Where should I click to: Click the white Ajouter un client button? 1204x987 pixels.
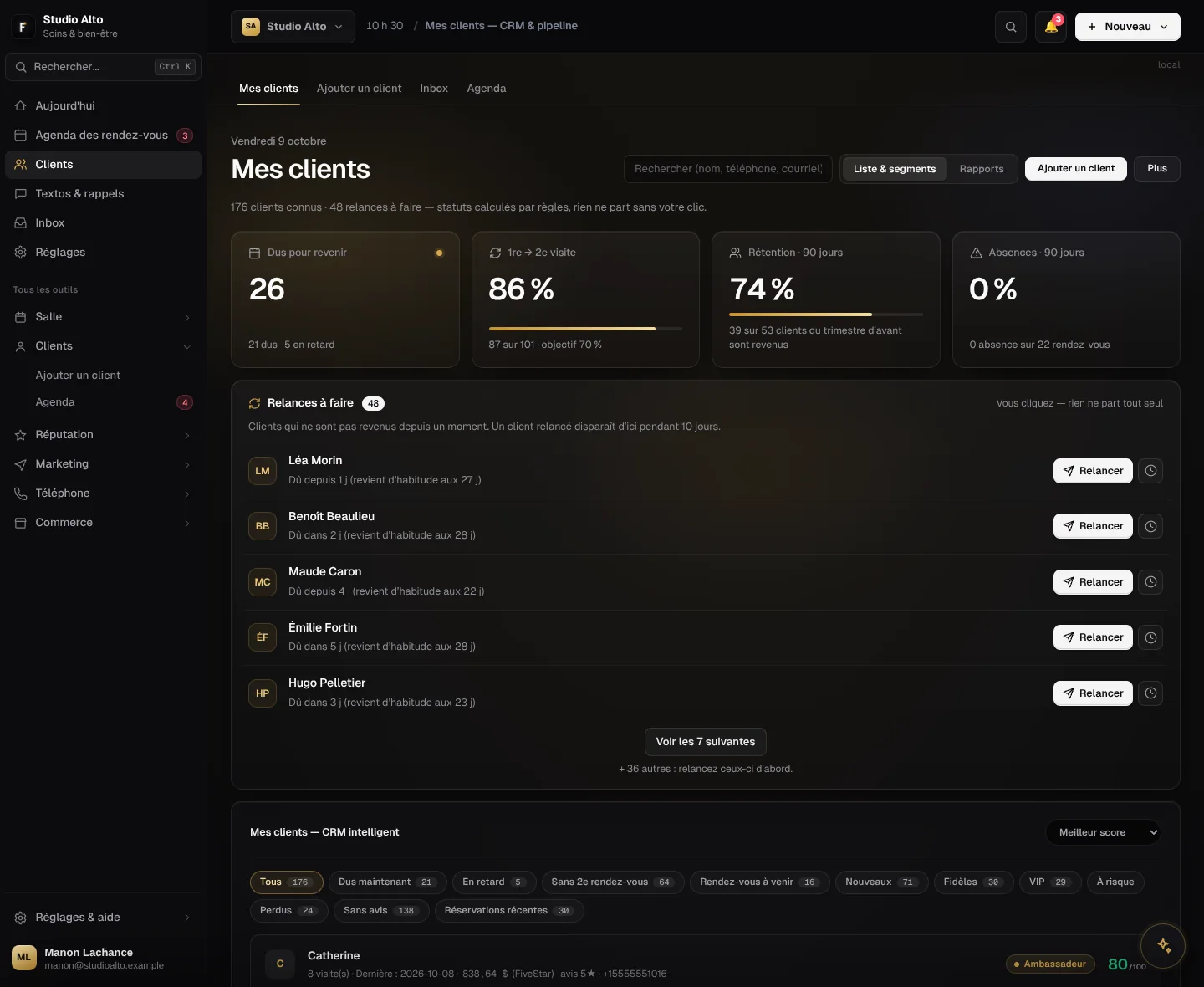tap(1076, 169)
